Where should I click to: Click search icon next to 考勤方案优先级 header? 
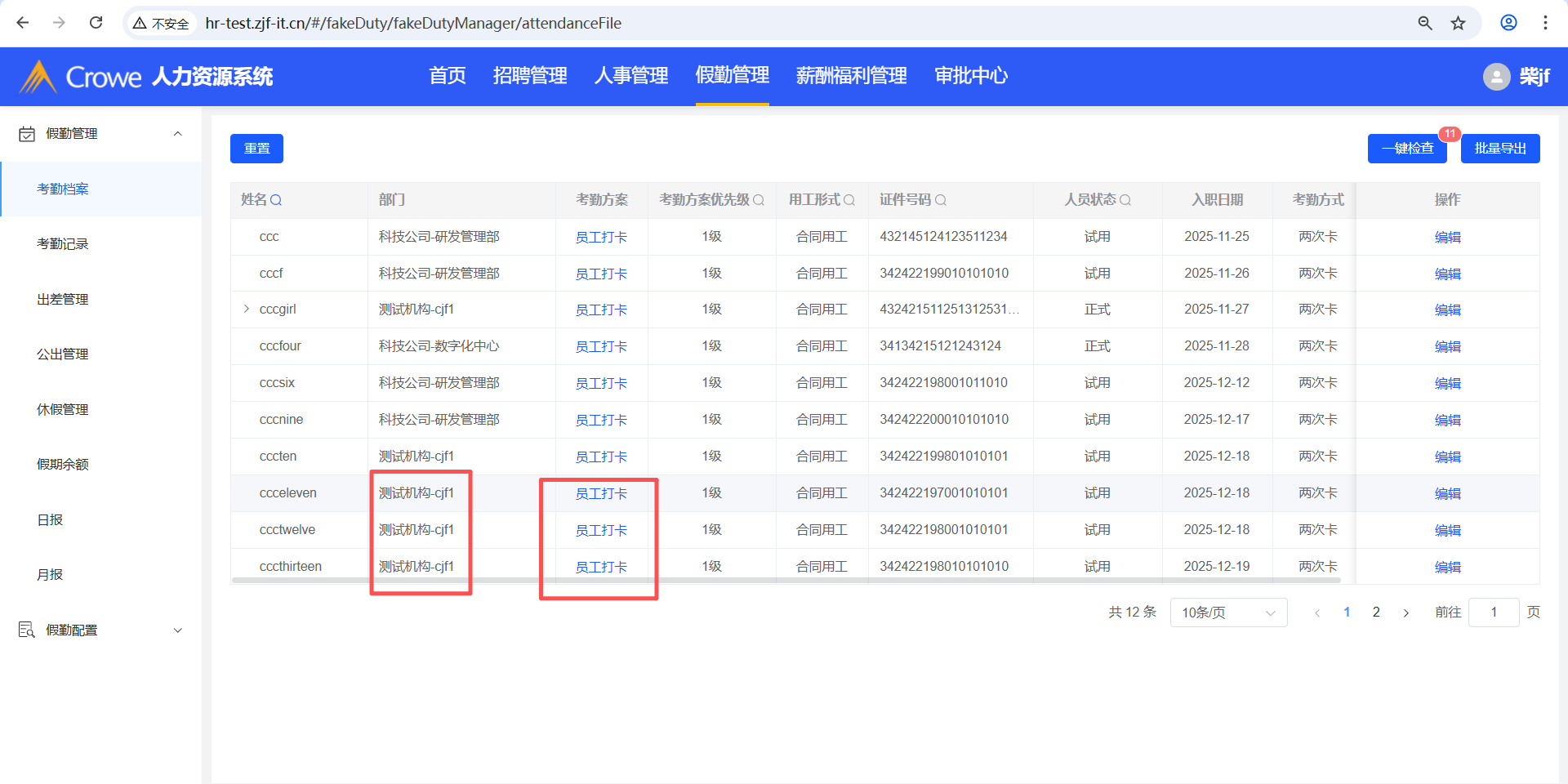click(759, 200)
